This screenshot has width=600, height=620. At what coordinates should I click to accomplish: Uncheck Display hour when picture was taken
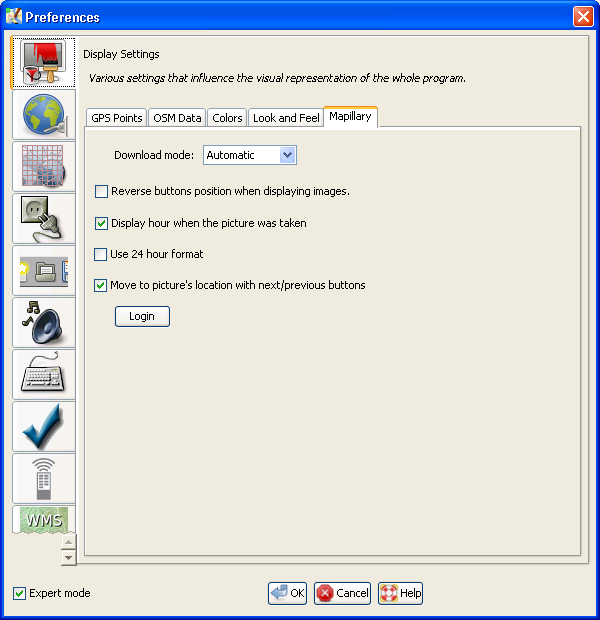[x=101, y=224]
